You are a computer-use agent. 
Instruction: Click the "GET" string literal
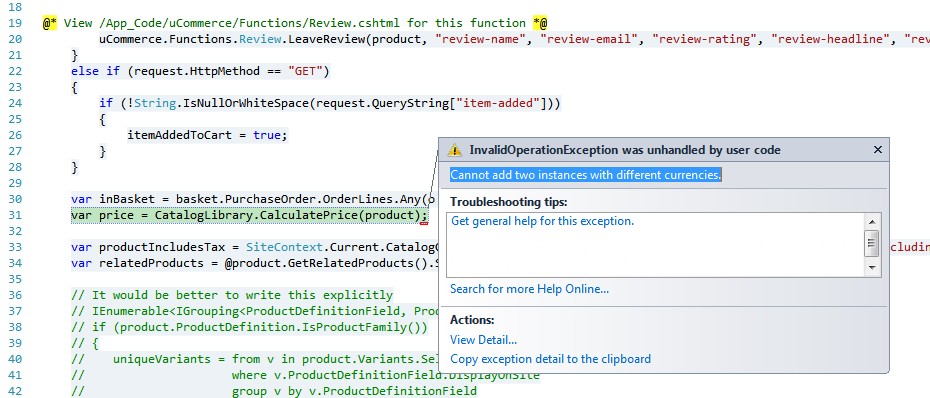[305, 71]
